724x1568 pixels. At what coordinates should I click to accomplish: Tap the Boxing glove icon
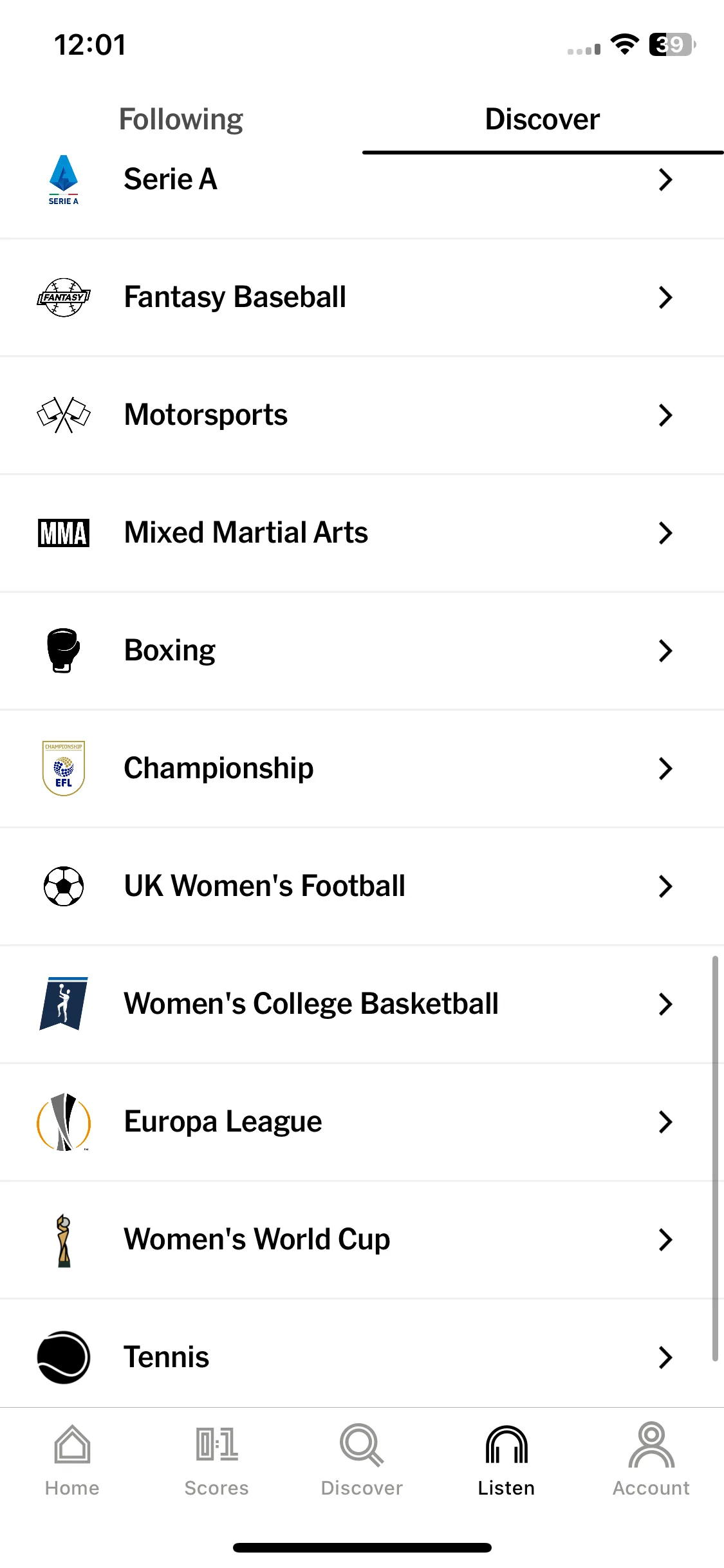point(63,650)
